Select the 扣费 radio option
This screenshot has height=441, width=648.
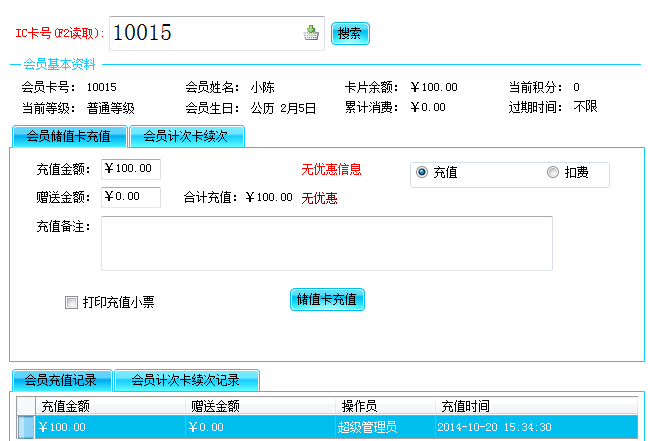coord(553,172)
